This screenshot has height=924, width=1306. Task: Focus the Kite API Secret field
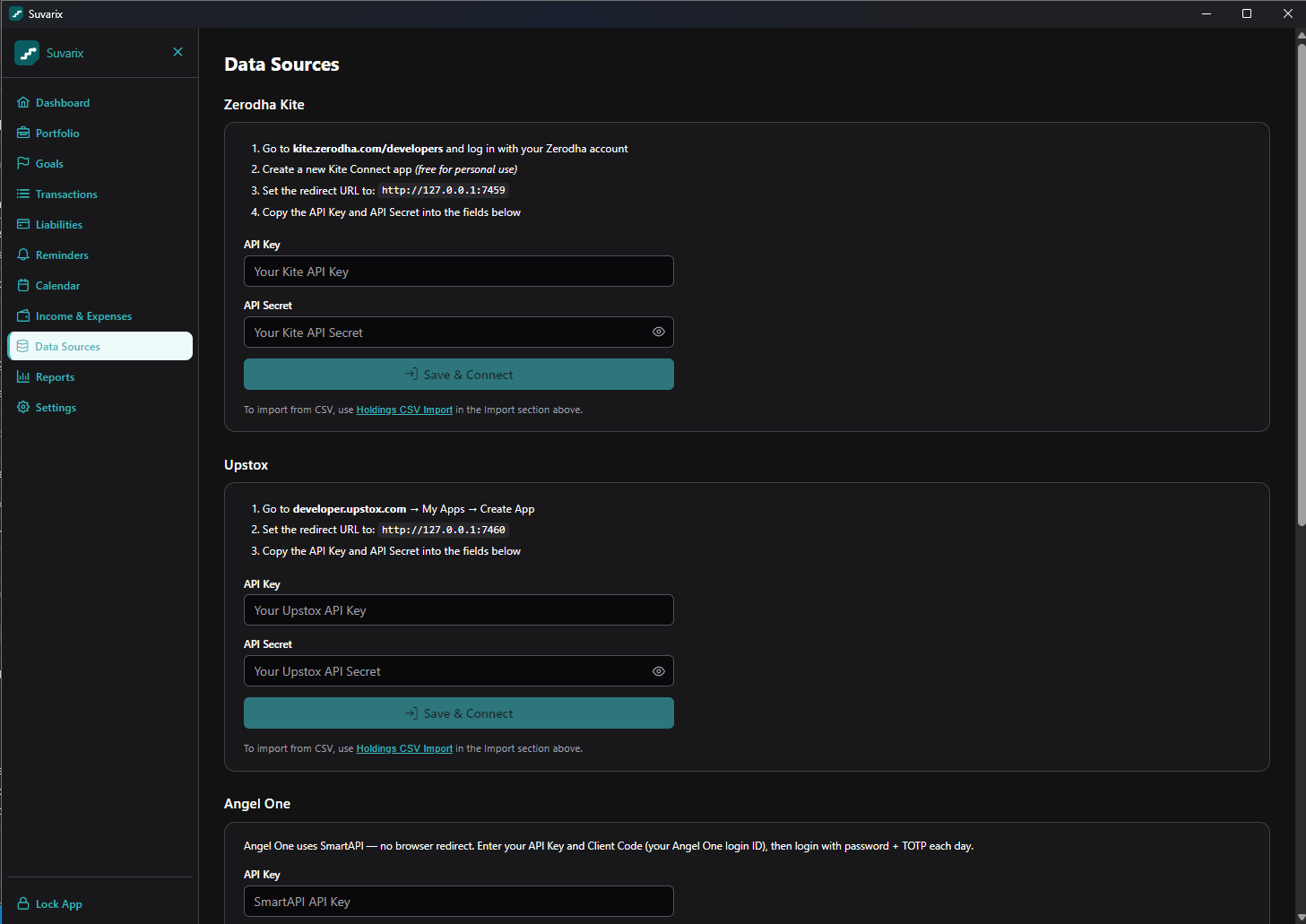(459, 332)
